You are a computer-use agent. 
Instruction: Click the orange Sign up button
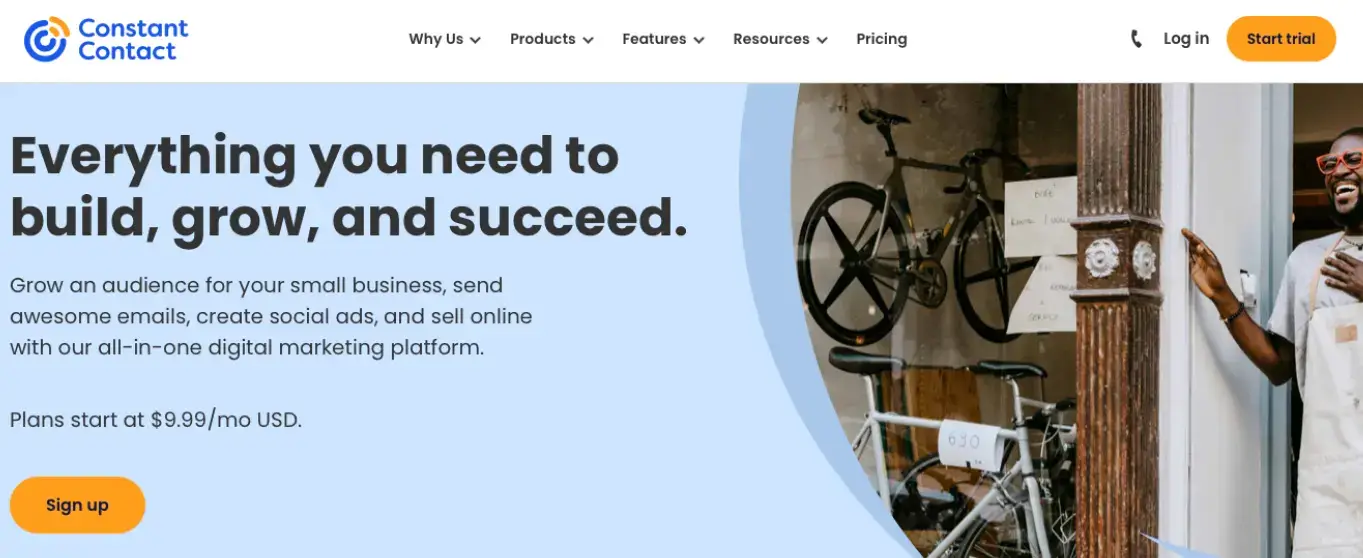coord(77,505)
